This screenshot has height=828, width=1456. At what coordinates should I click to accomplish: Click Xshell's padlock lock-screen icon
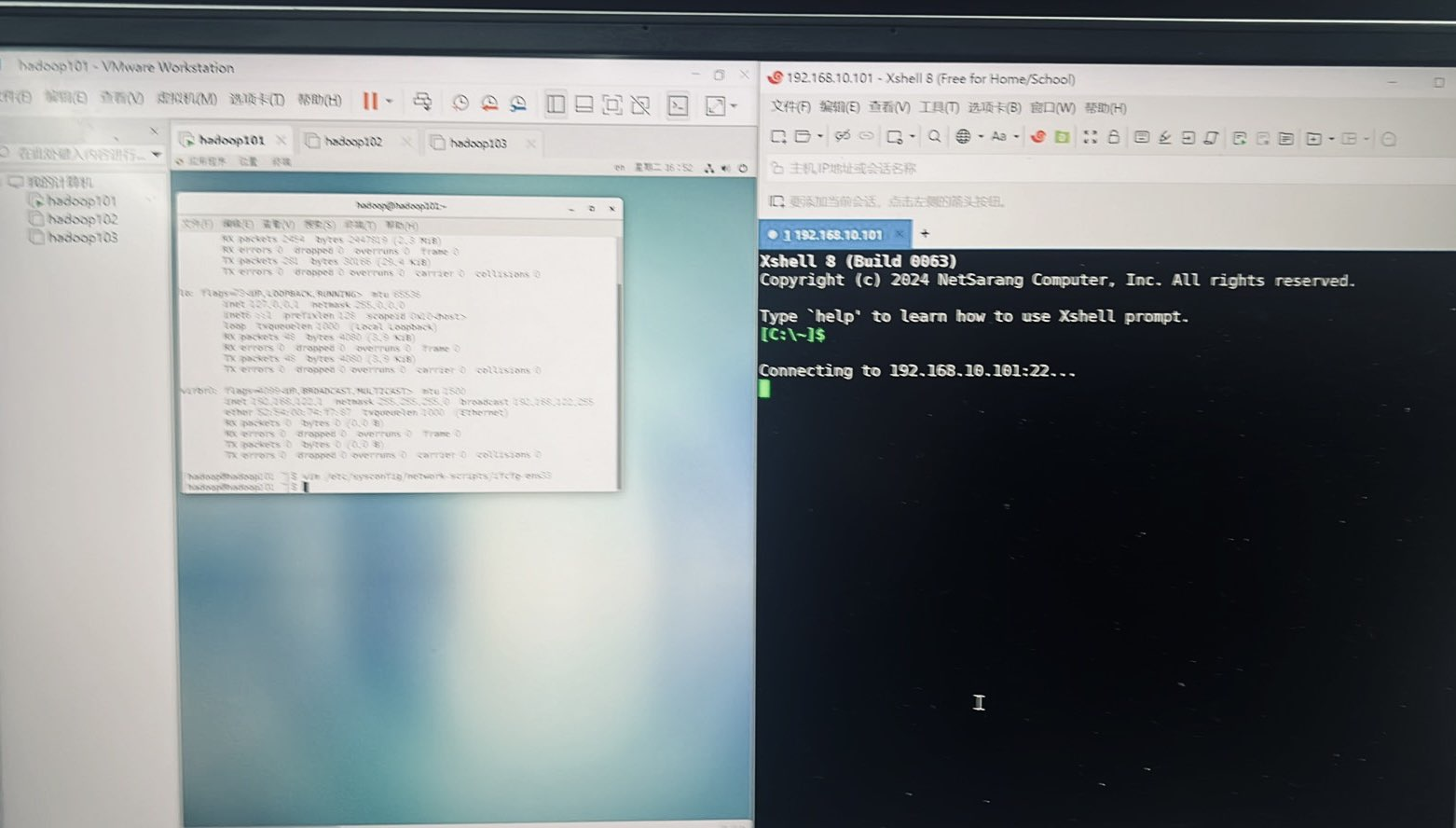[1113, 137]
